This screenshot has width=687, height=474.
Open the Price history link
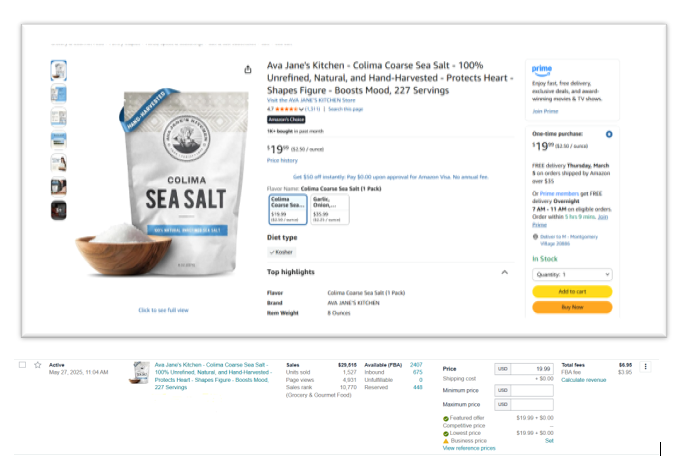(x=281, y=160)
